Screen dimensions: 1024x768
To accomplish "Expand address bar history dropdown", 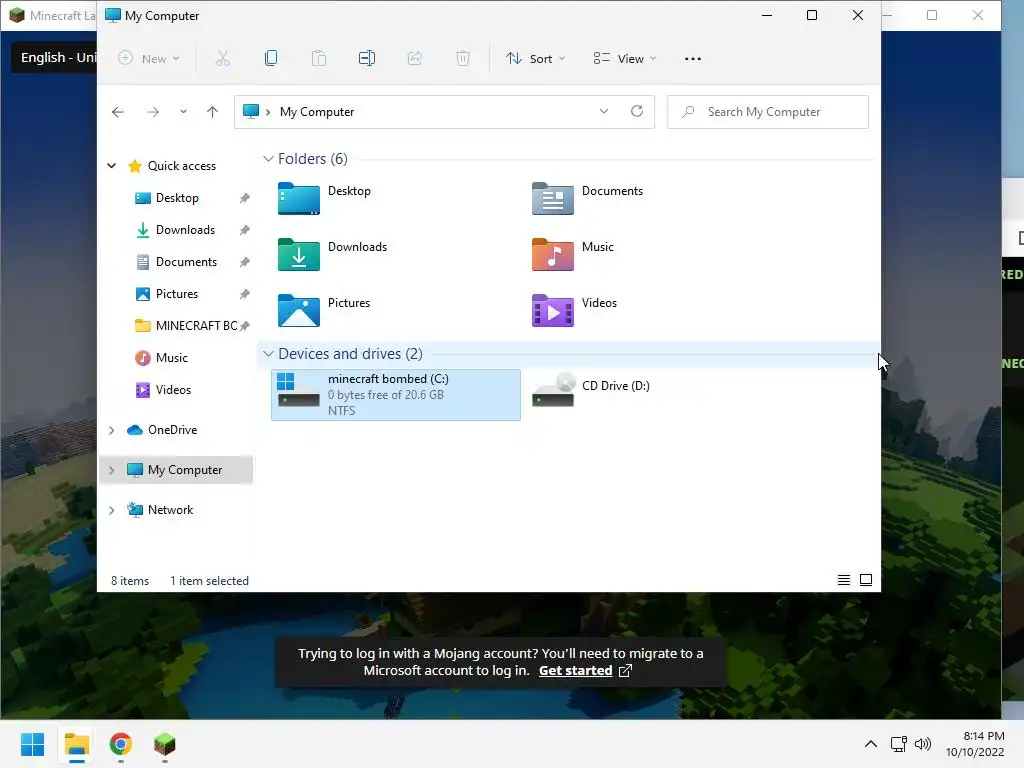I will coord(604,112).
